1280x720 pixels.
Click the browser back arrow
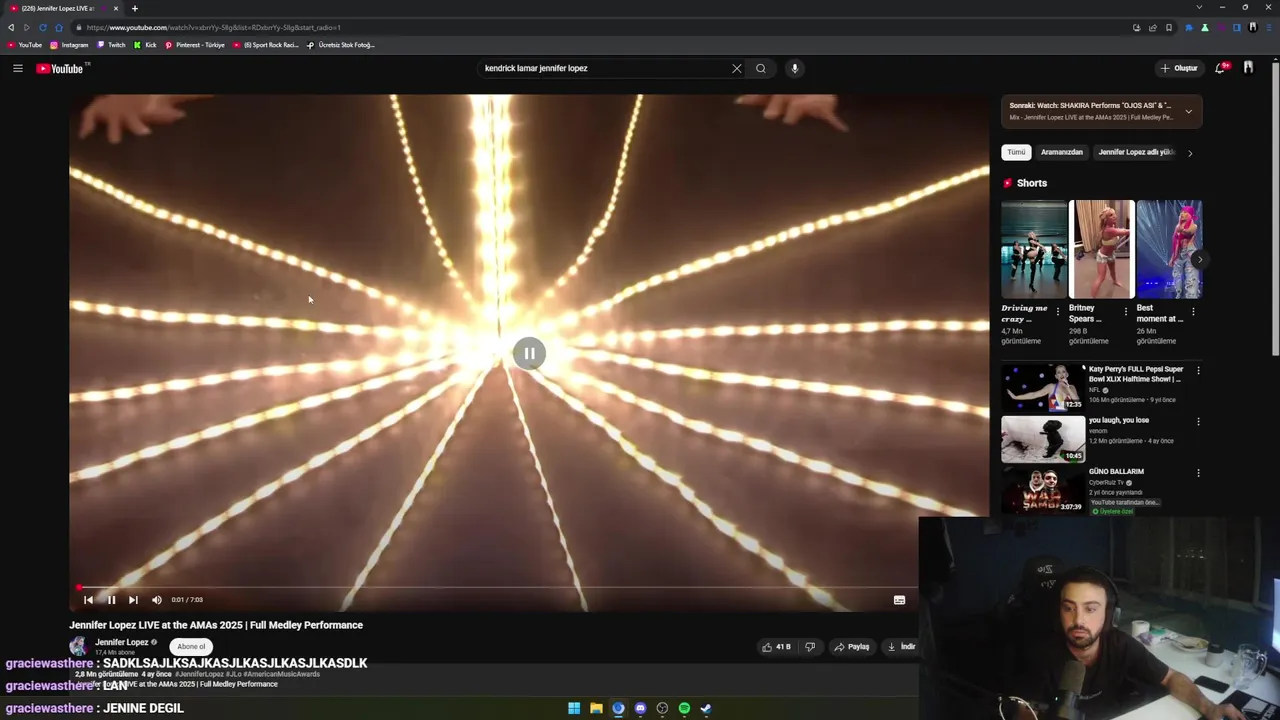point(11,27)
